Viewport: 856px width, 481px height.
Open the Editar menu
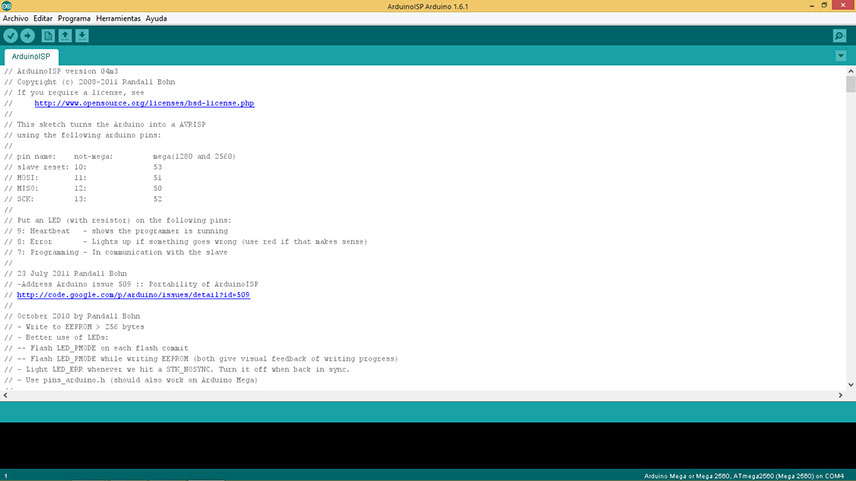[43, 19]
